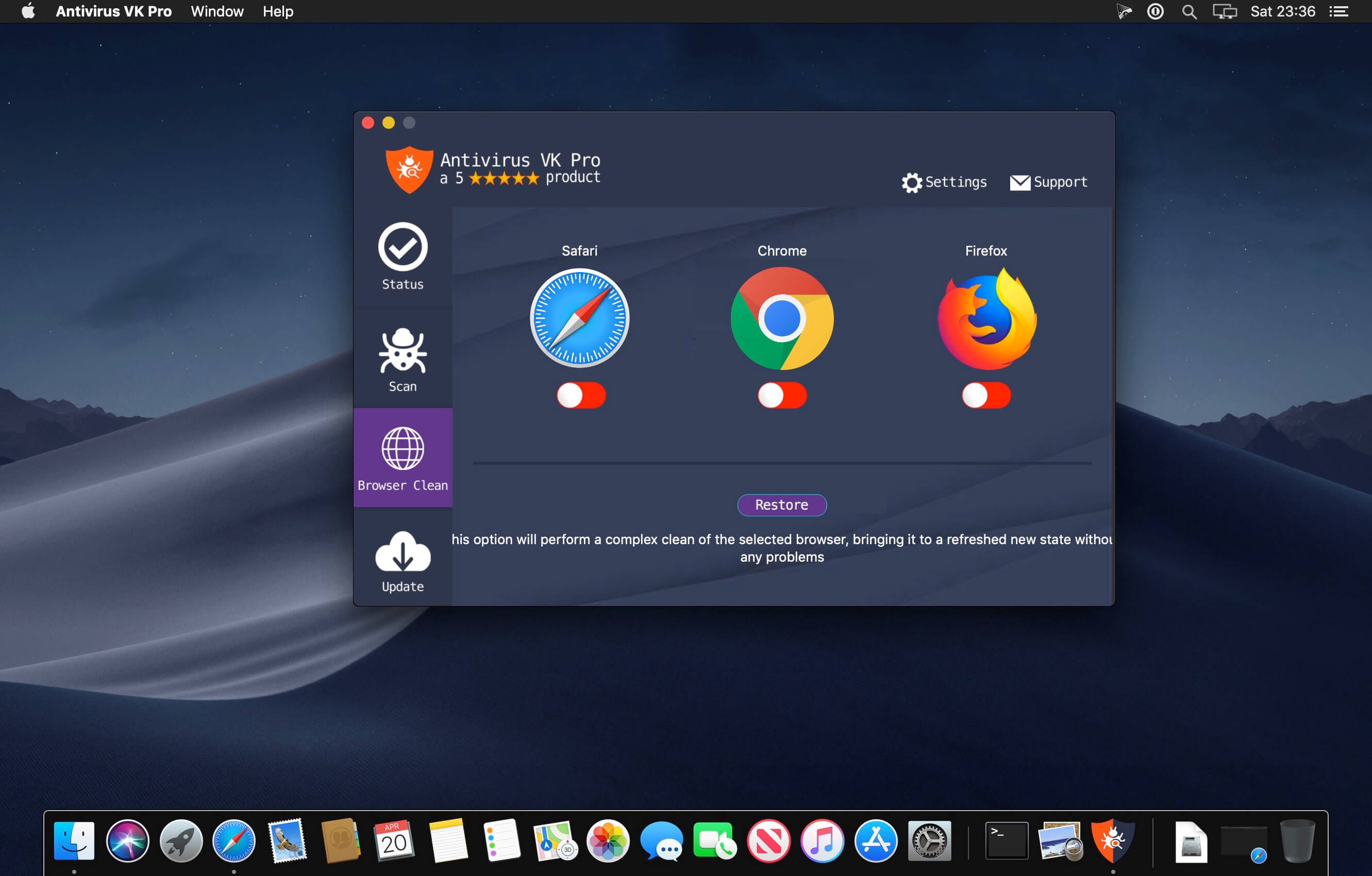This screenshot has height=876, width=1372.
Task: Click the Chrome browser icon
Action: click(782, 318)
